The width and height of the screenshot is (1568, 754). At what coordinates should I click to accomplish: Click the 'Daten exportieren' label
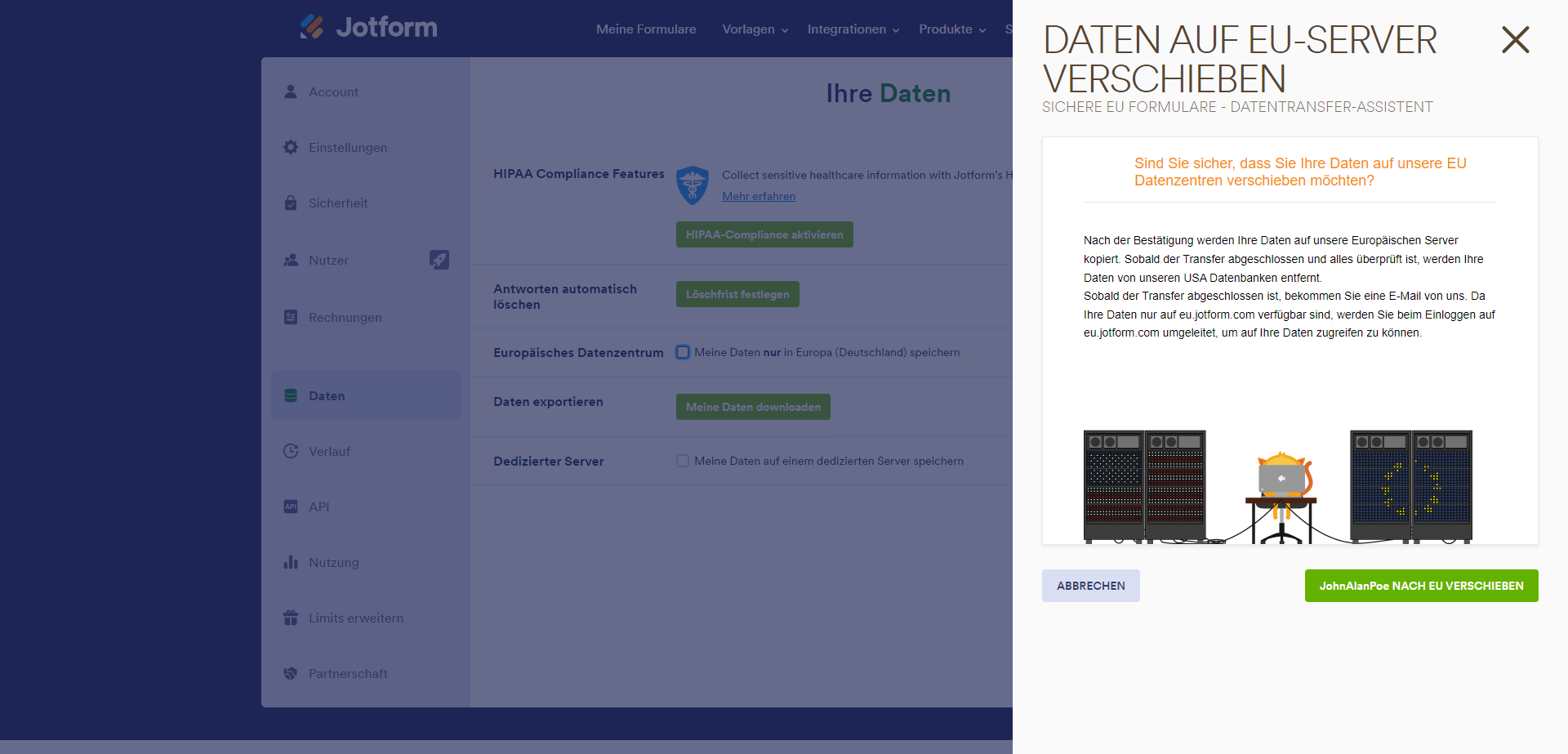[548, 402]
